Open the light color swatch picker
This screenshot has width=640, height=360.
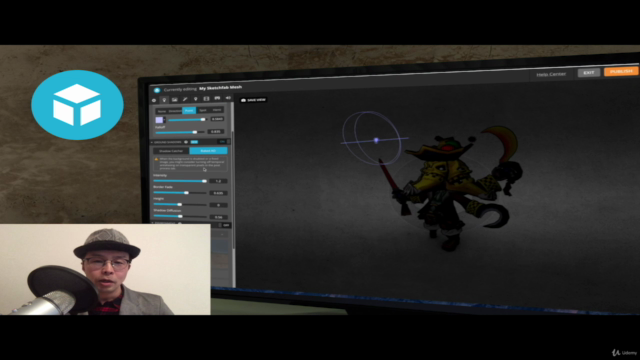159,120
